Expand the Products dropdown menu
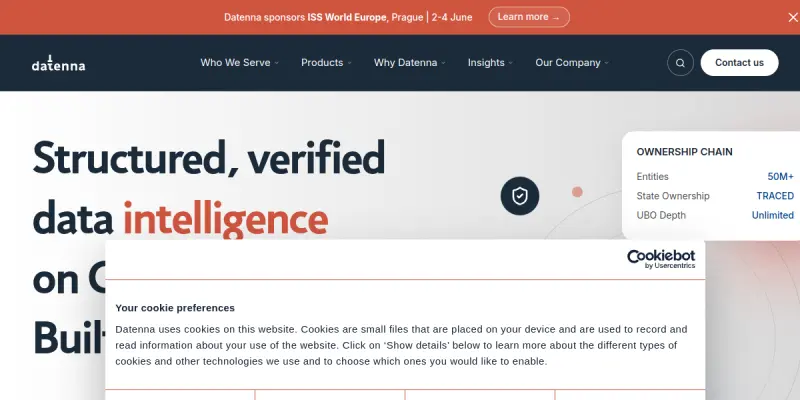 tap(326, 63)
